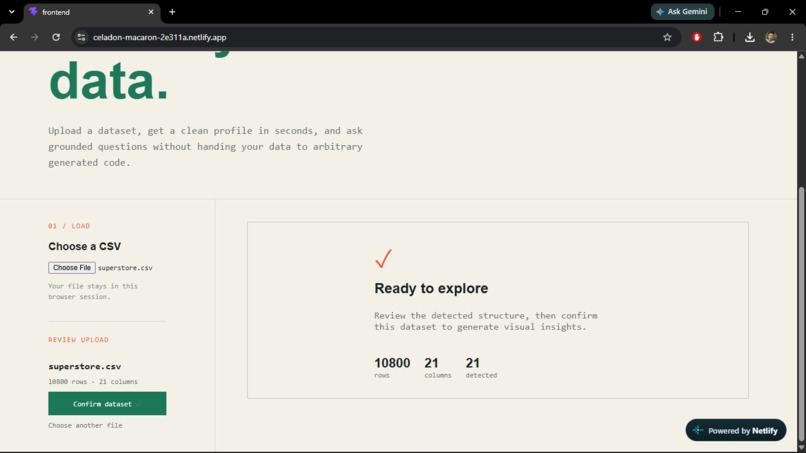Image resolution: width=806 pixels, height=453 pixels.
Task: Click the 21 columns stat
Action: [437, 368]
